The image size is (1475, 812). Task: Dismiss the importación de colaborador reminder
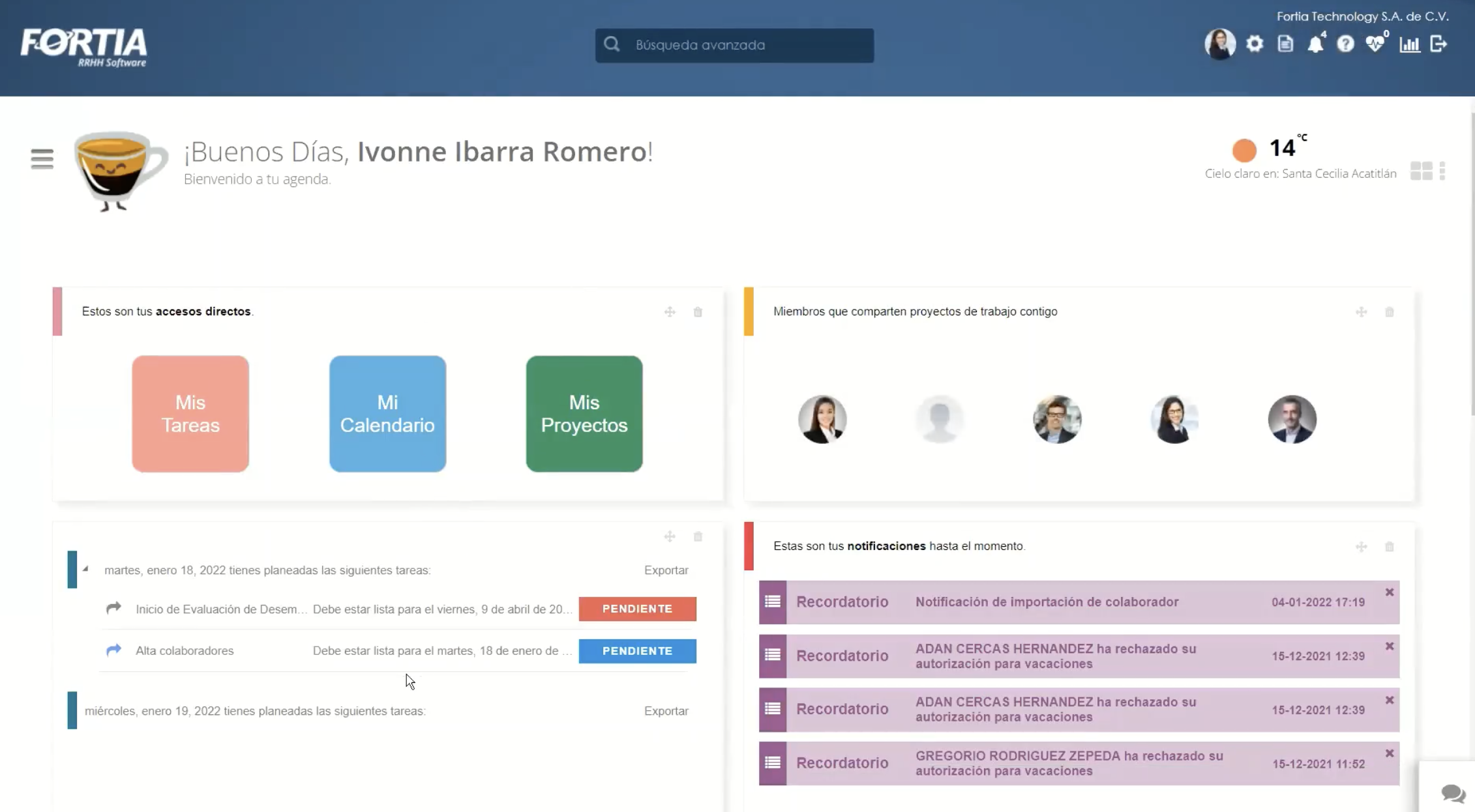coord(1389,592)
